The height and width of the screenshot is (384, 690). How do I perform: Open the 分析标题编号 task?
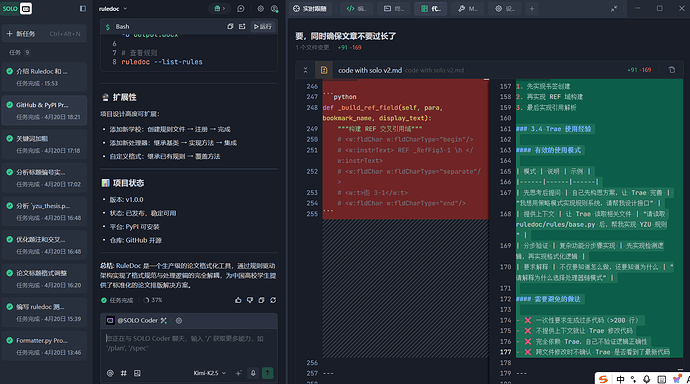point(44,178)
